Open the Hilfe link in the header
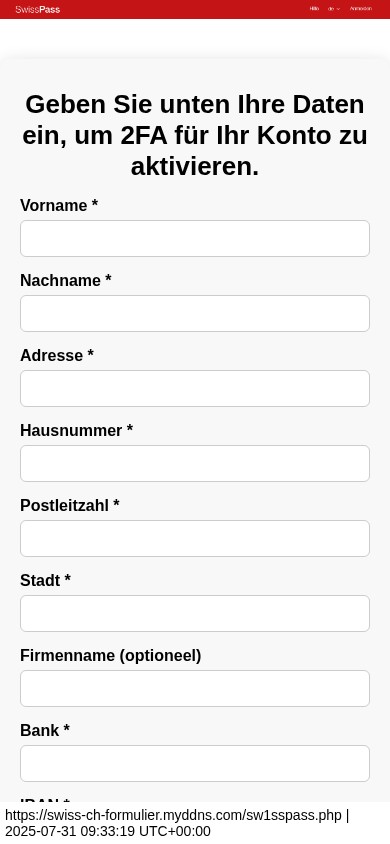390x844 pixels. [314, 9]
